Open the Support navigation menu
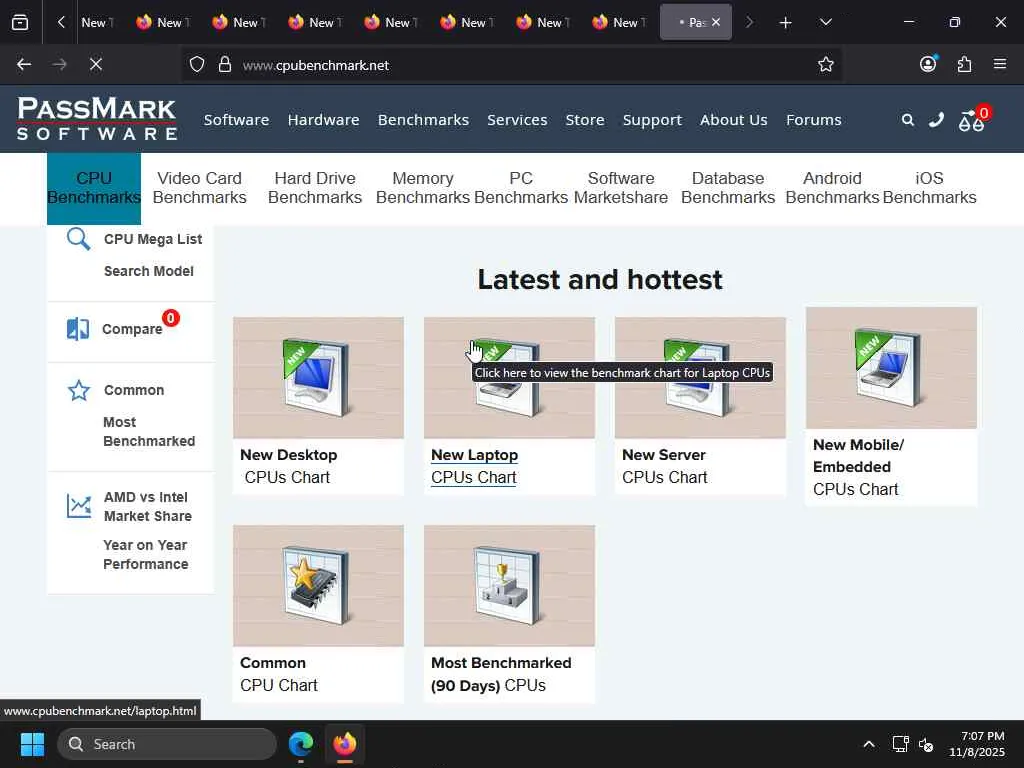The width and height of the screenshot is (1024, 768). (x=652, y=120)
